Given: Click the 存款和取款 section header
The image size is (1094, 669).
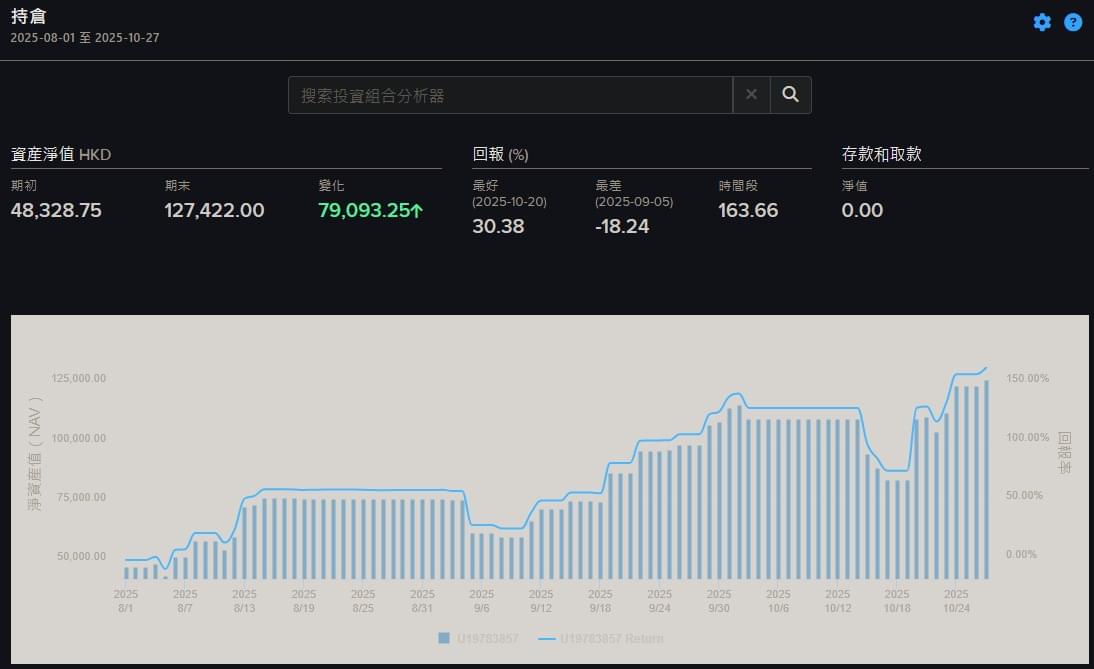Looking at the screenshot, I should (881, 154).
